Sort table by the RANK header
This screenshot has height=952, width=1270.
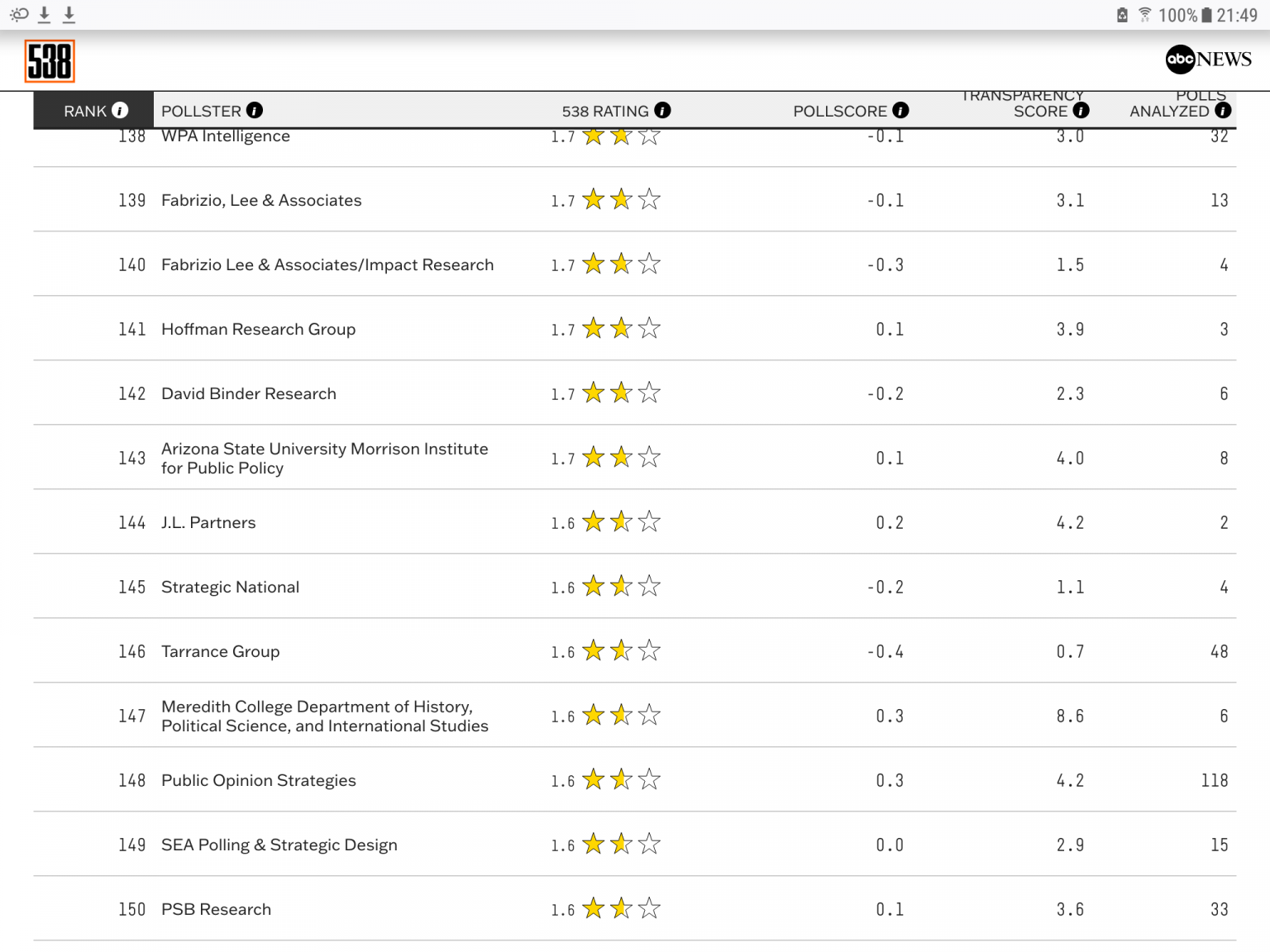point(85,111)
